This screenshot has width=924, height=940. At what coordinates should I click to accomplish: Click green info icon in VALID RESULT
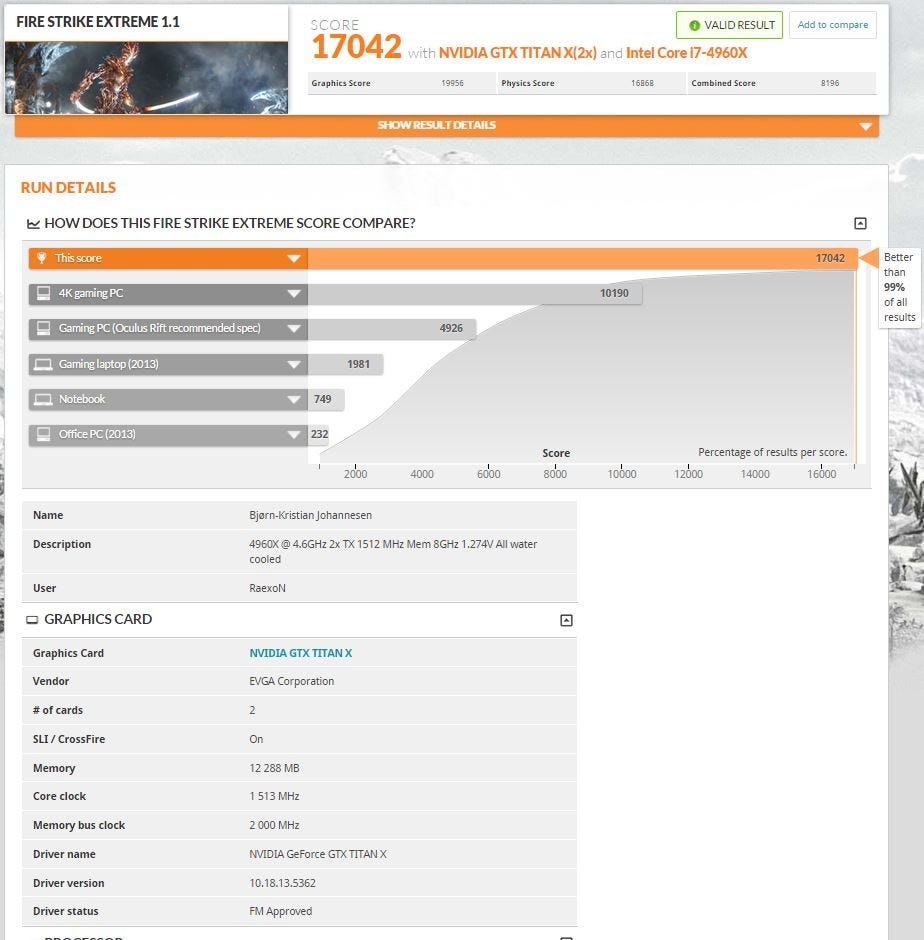click(x=694, y=25)
